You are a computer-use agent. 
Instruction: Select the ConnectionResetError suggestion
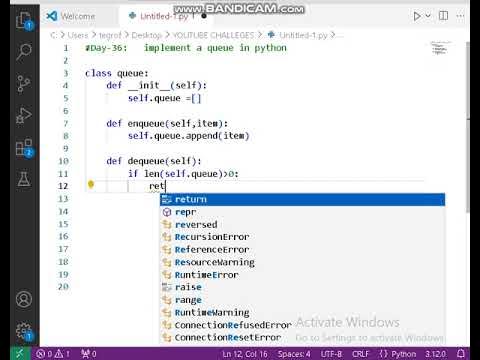[x=302, y=338]
